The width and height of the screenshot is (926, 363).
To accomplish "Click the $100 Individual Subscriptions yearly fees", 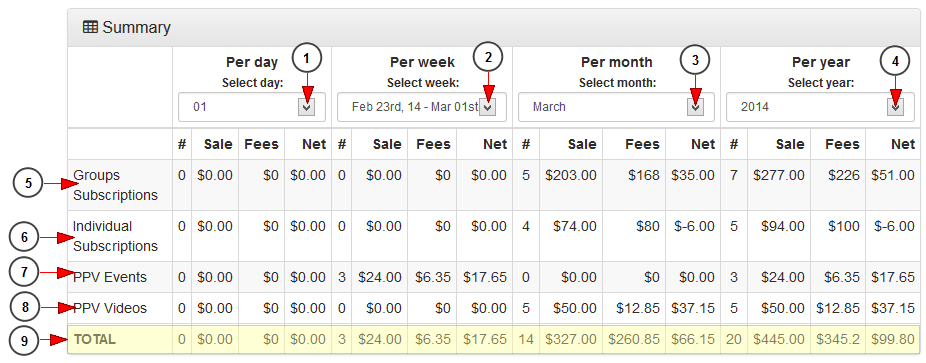I will tap(843, 226).
